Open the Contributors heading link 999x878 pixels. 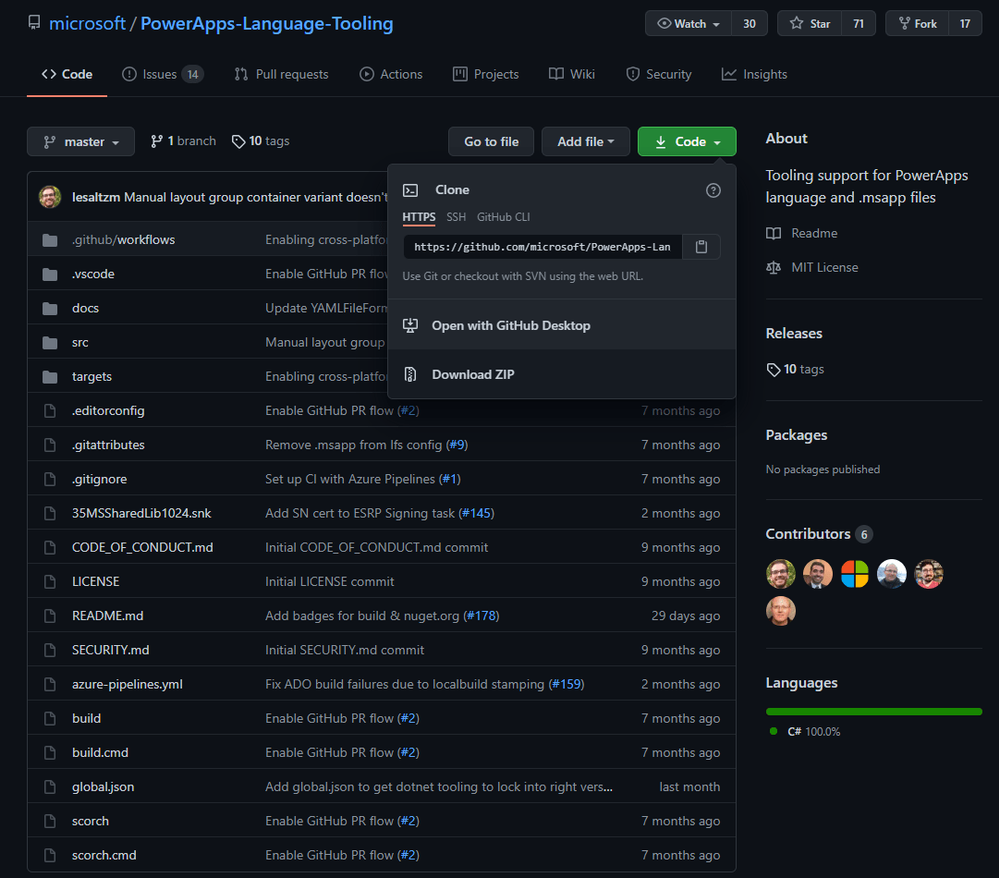(x=819, y=534)
